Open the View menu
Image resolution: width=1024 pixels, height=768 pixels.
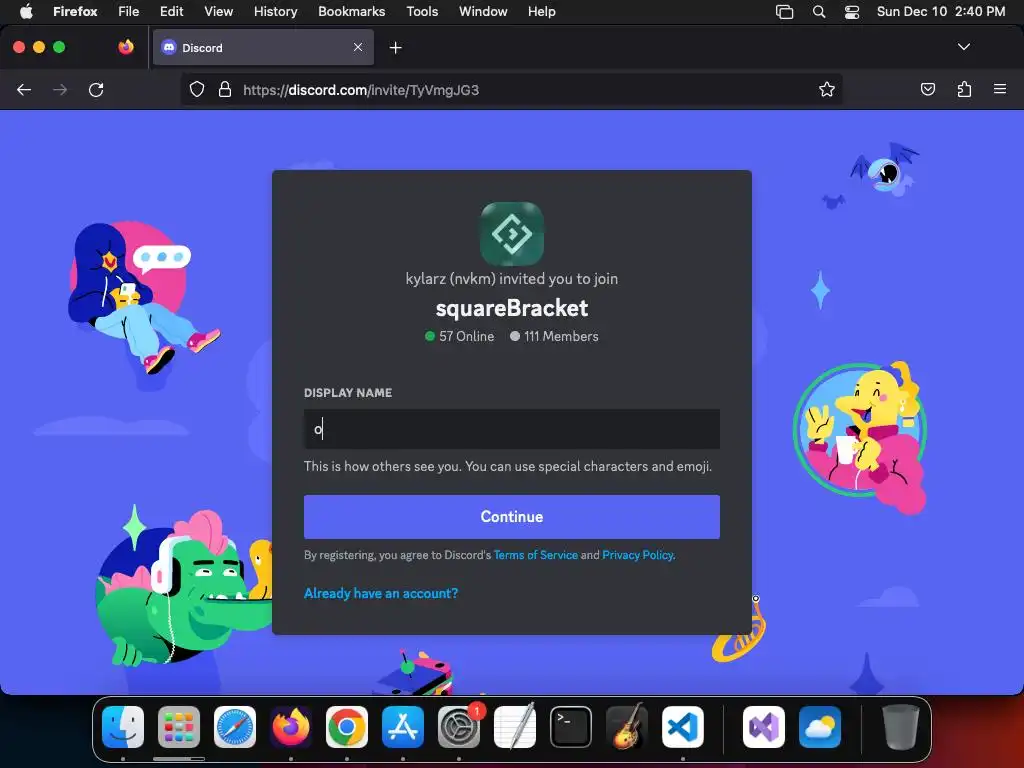[x=218, y=11]
